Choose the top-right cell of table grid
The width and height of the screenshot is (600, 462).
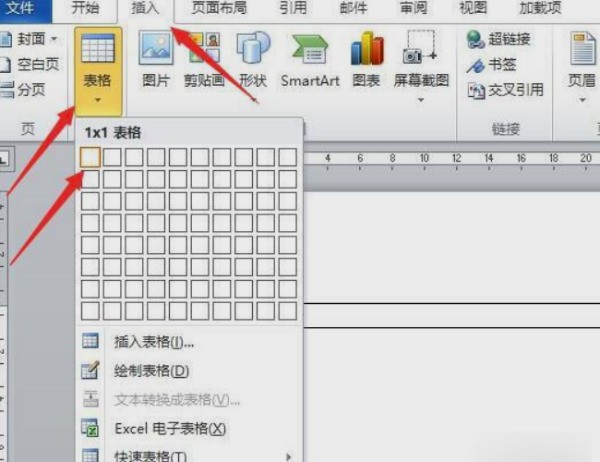pos(288,157)
